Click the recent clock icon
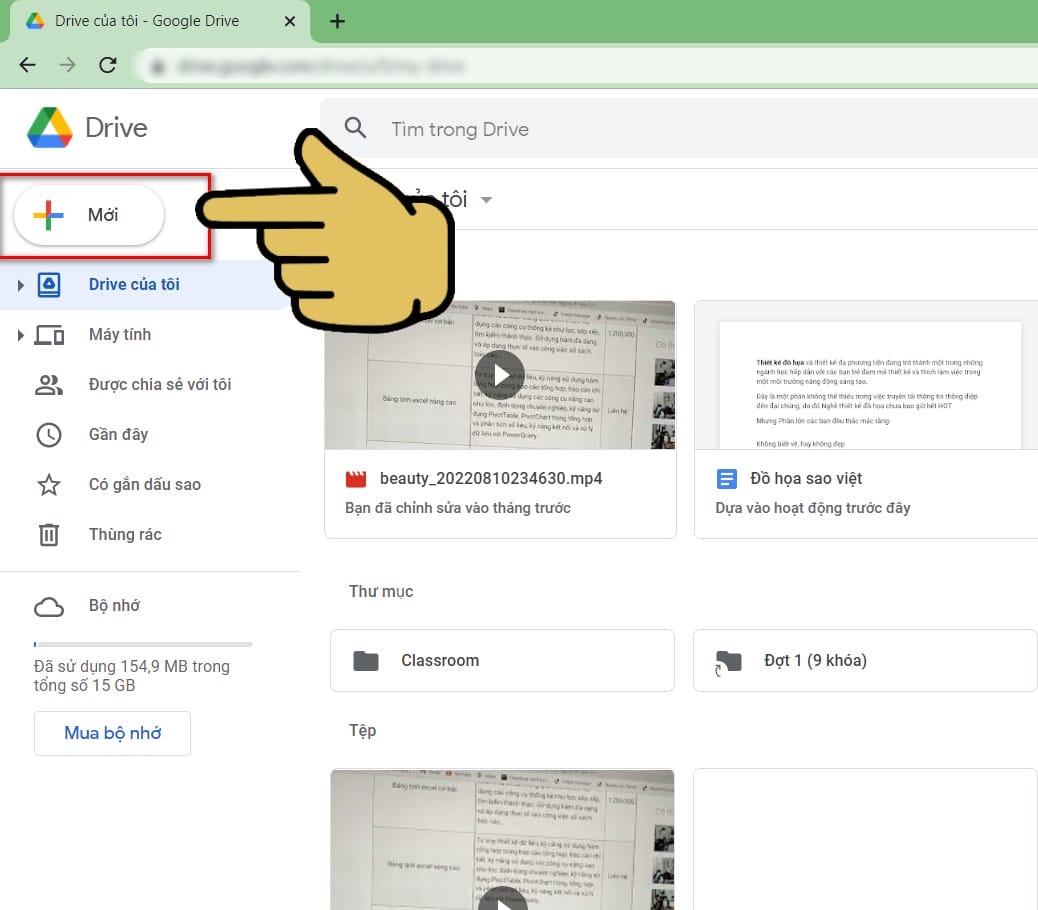This screenshot has height=910, width=1038. (48, 435)
